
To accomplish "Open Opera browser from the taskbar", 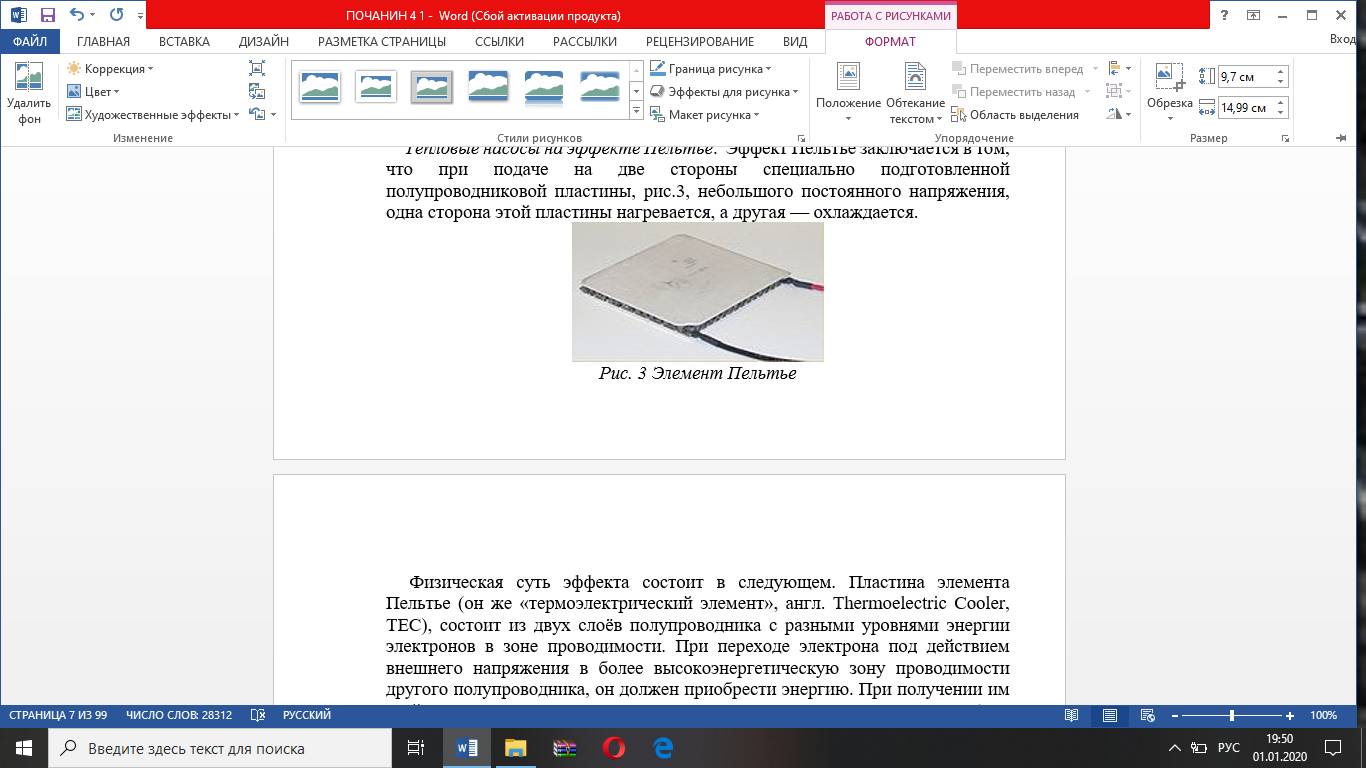I will pyautogui.click(x=614, y=748).
